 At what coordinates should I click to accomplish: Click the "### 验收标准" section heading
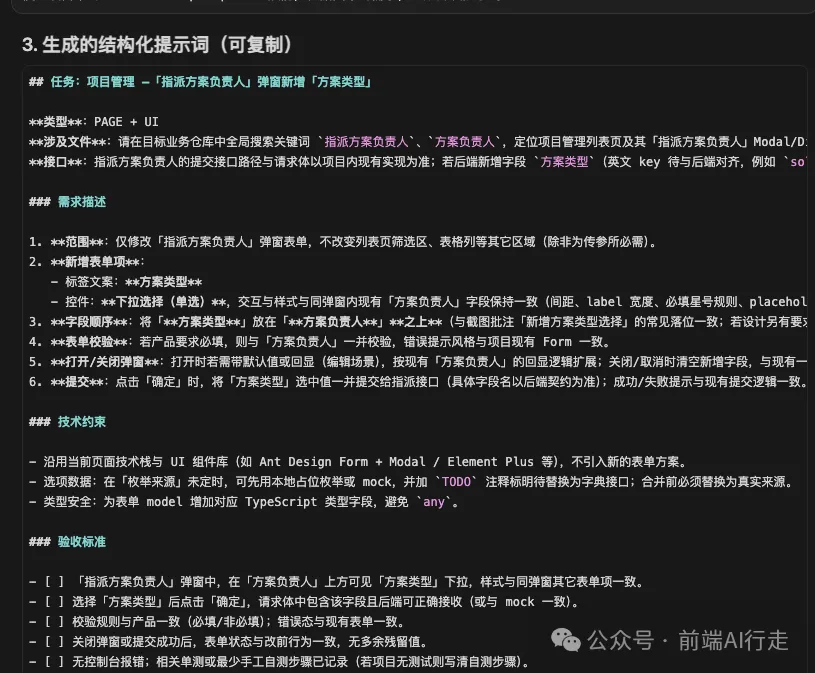tap(68, 542)
